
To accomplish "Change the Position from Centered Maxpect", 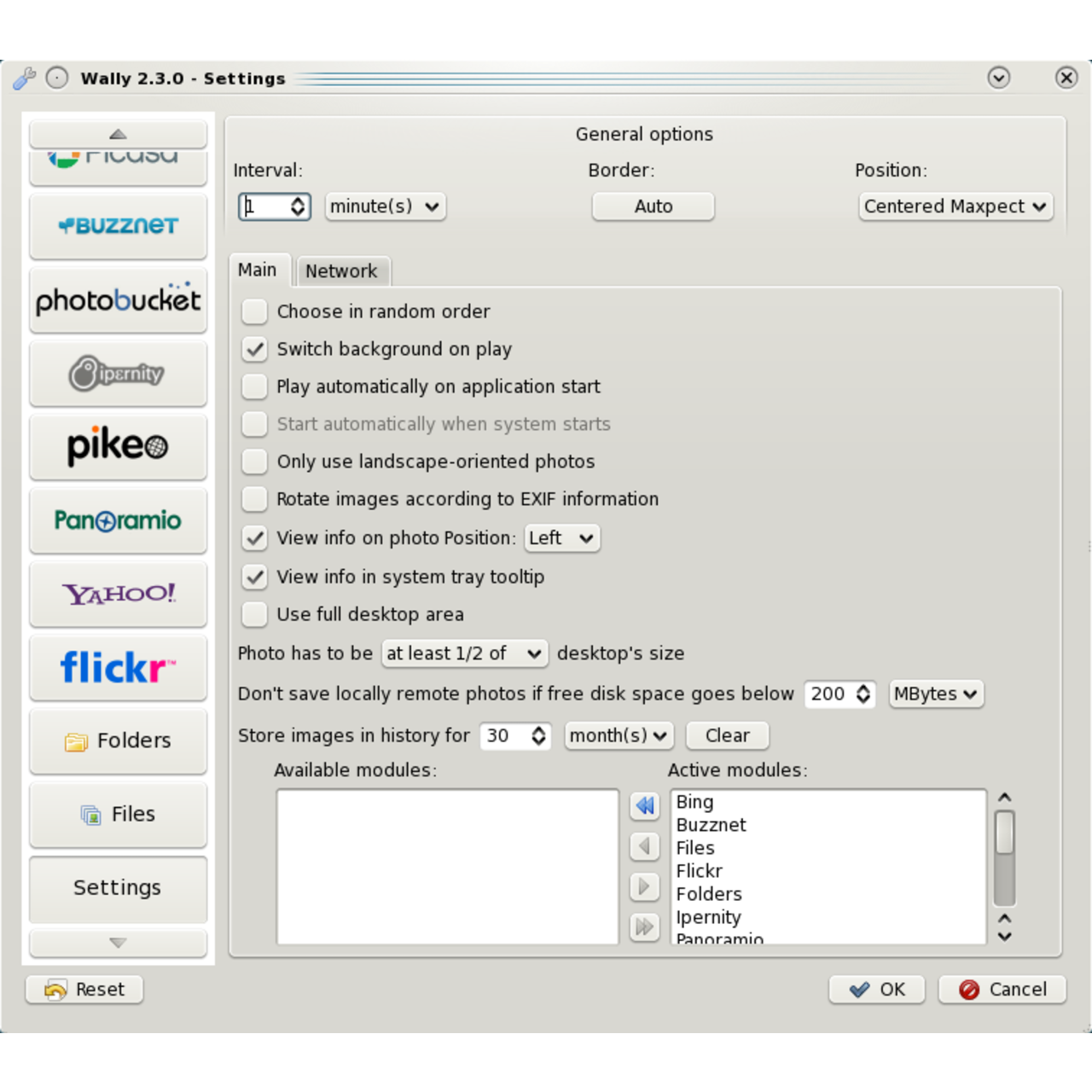I will coord(955,206).
